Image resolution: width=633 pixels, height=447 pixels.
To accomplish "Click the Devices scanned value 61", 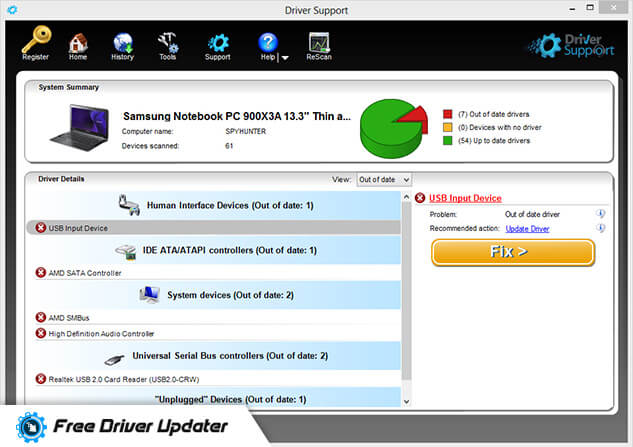I will pos(229,146).
